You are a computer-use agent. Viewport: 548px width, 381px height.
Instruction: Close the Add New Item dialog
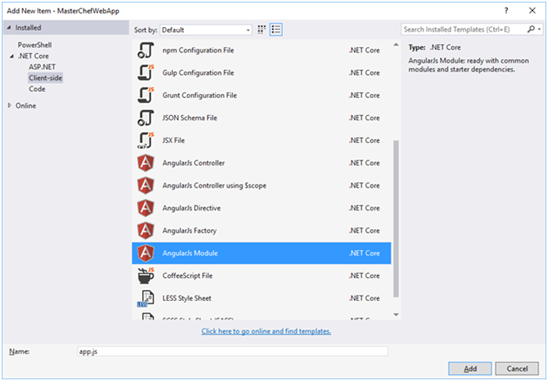[532, 10]
